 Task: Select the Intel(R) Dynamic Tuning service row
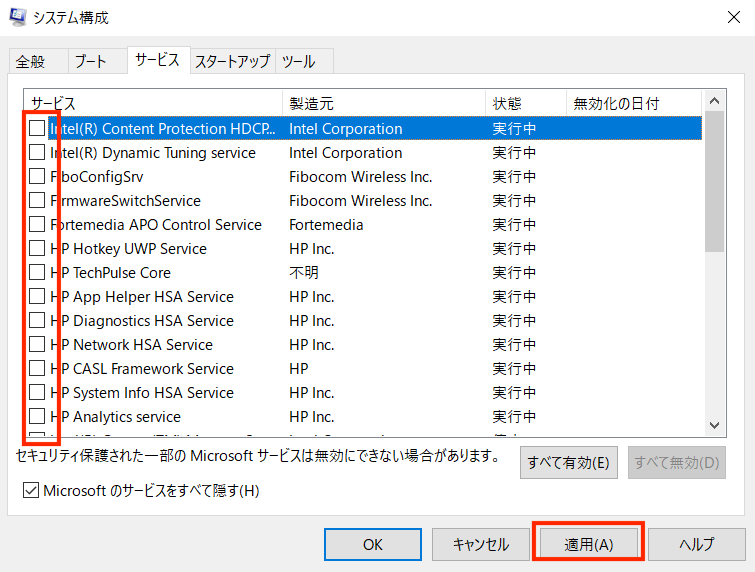pyautogui.click(x=365, y=153)
